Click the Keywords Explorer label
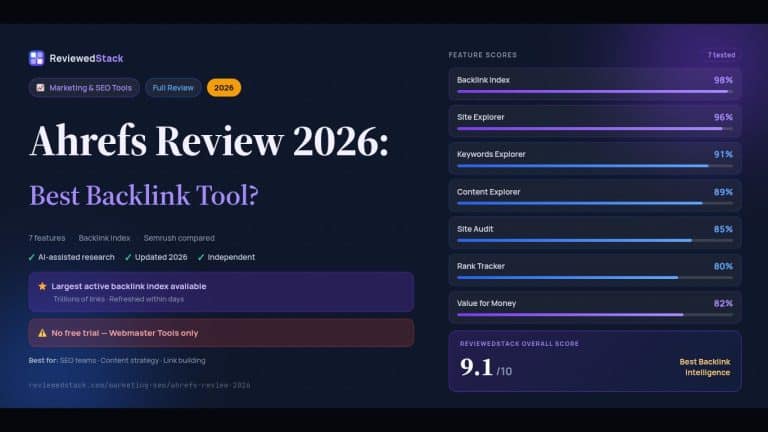 491,154
